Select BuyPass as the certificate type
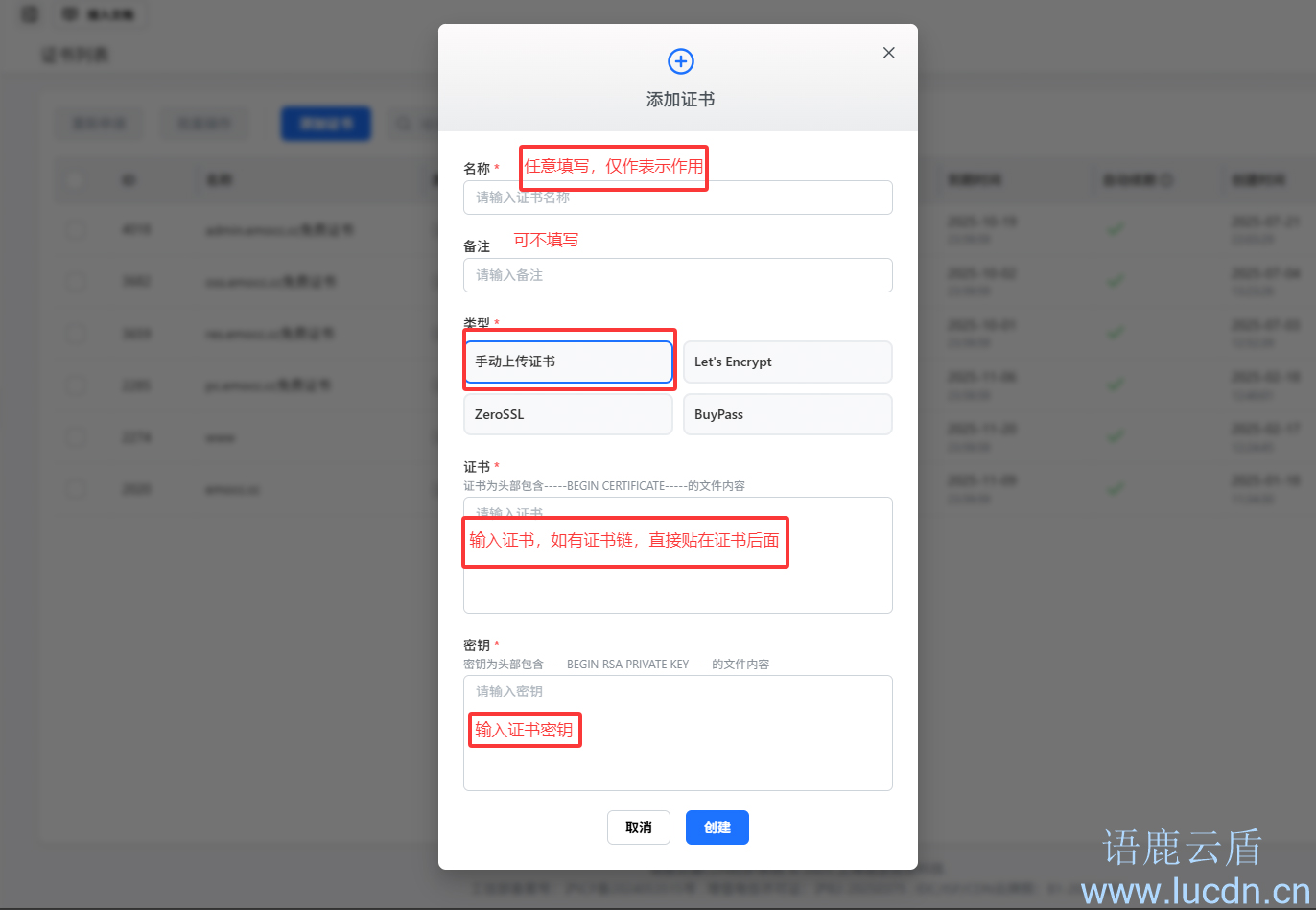Screen dimensions: 1316x910 click(787, 414)
